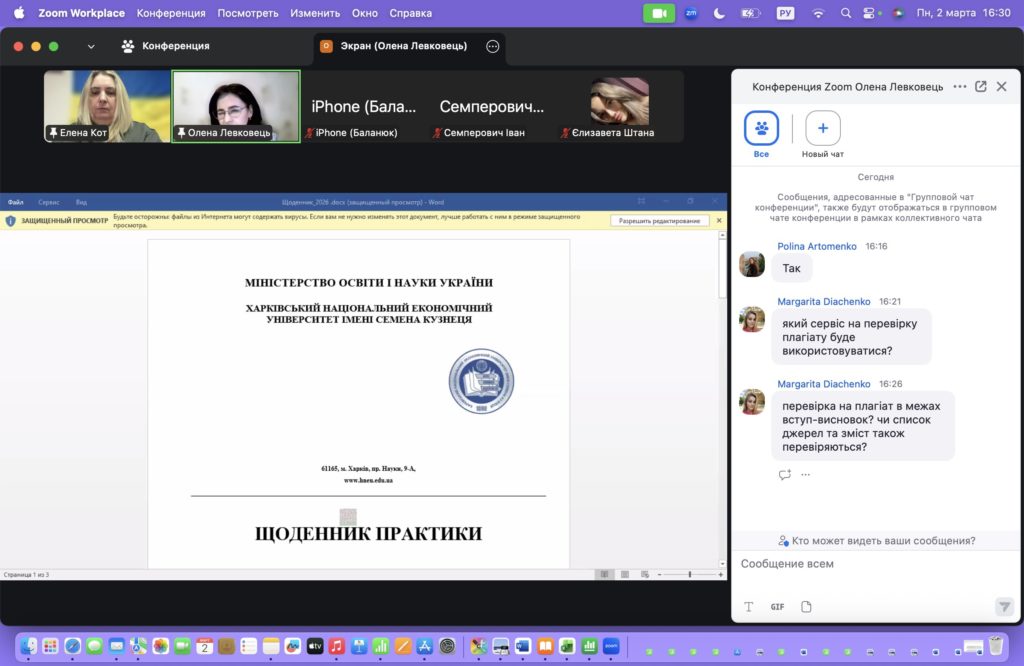
Task: Click 'Разрешить редактирование' button in Word
Action: [x=659, y=220]
